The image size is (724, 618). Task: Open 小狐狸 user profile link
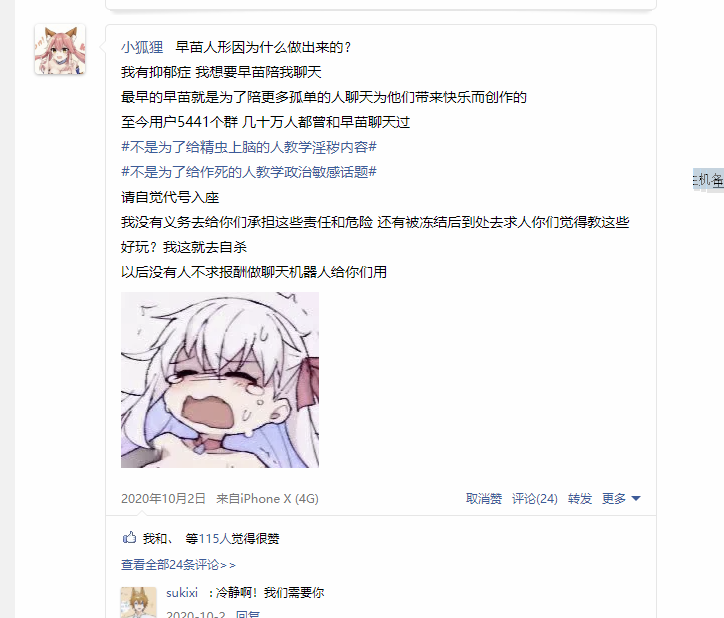(x=142, y=47)
